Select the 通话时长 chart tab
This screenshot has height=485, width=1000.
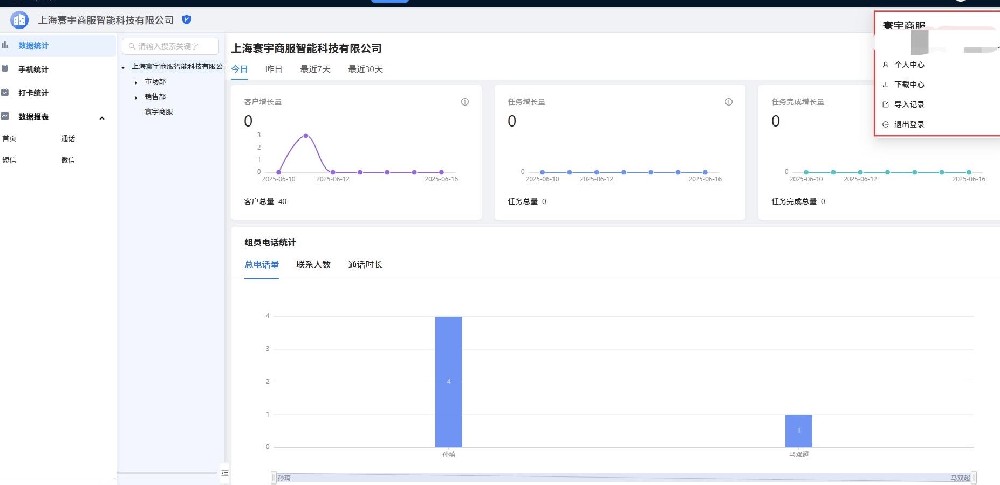365,264
